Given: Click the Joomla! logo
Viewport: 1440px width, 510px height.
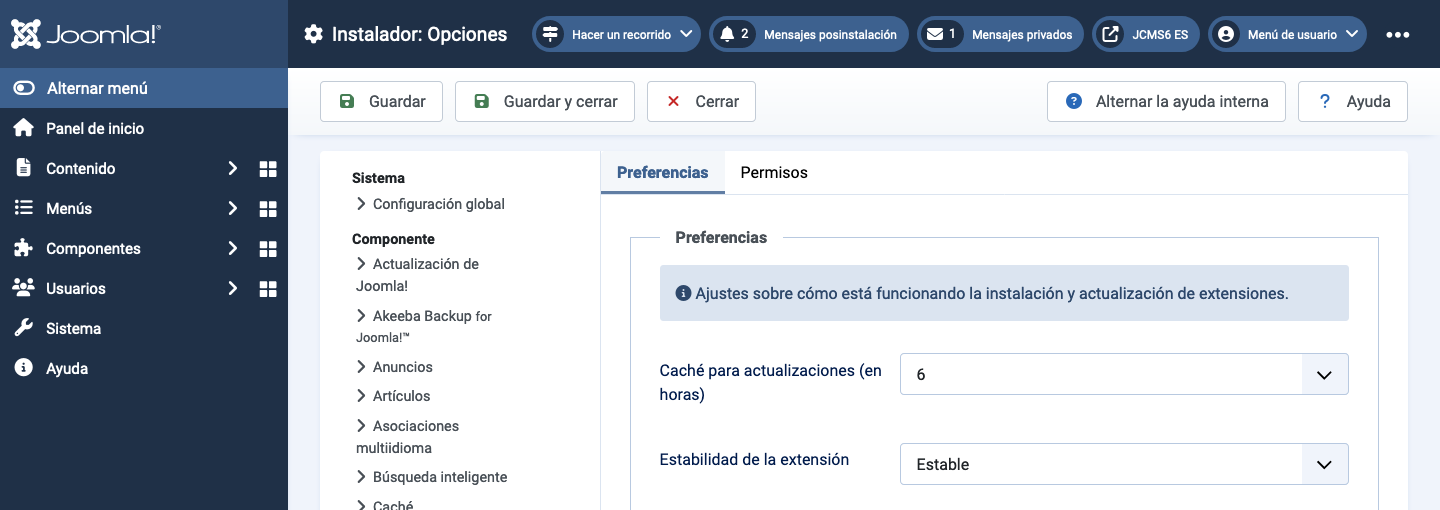Looking at the screenshot, I should (x=86, y=34).
